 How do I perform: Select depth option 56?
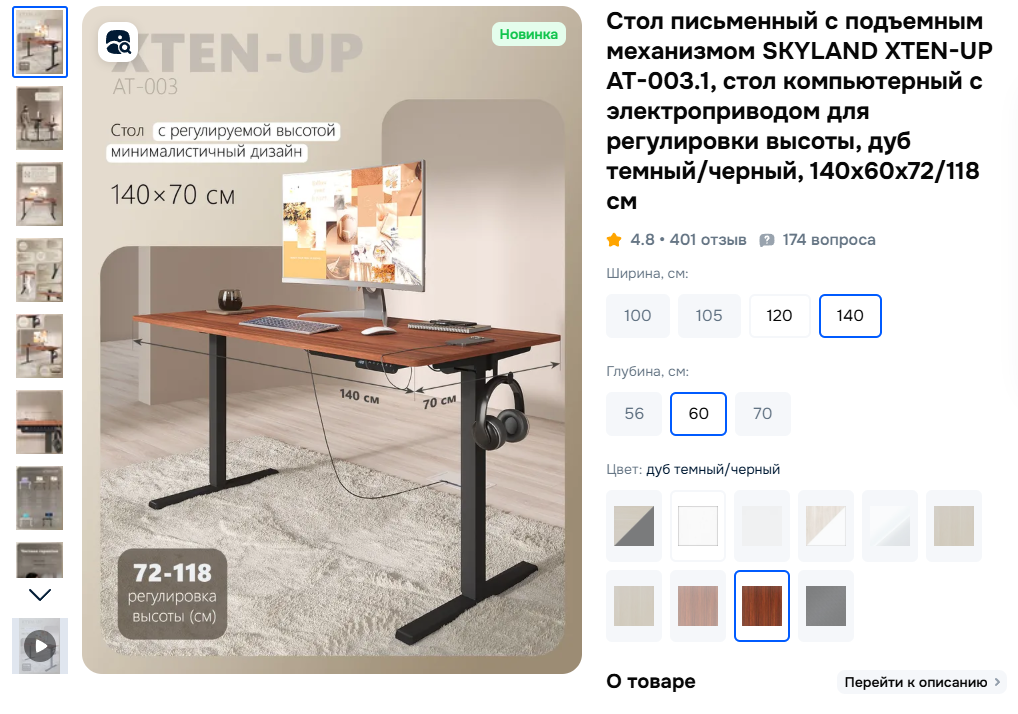point(634,414)
